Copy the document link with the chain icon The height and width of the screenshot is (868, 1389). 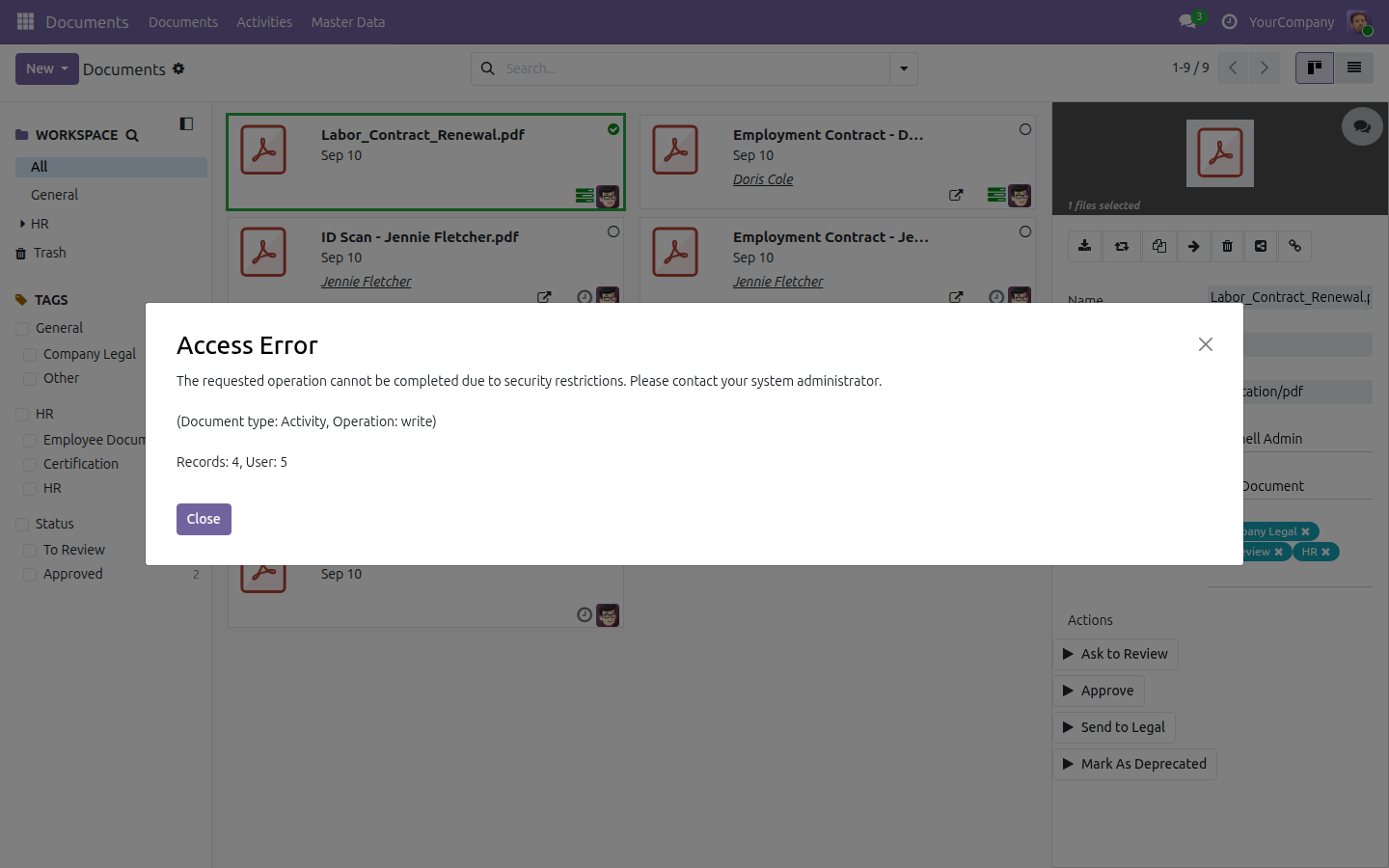[x=1294, y=246]
